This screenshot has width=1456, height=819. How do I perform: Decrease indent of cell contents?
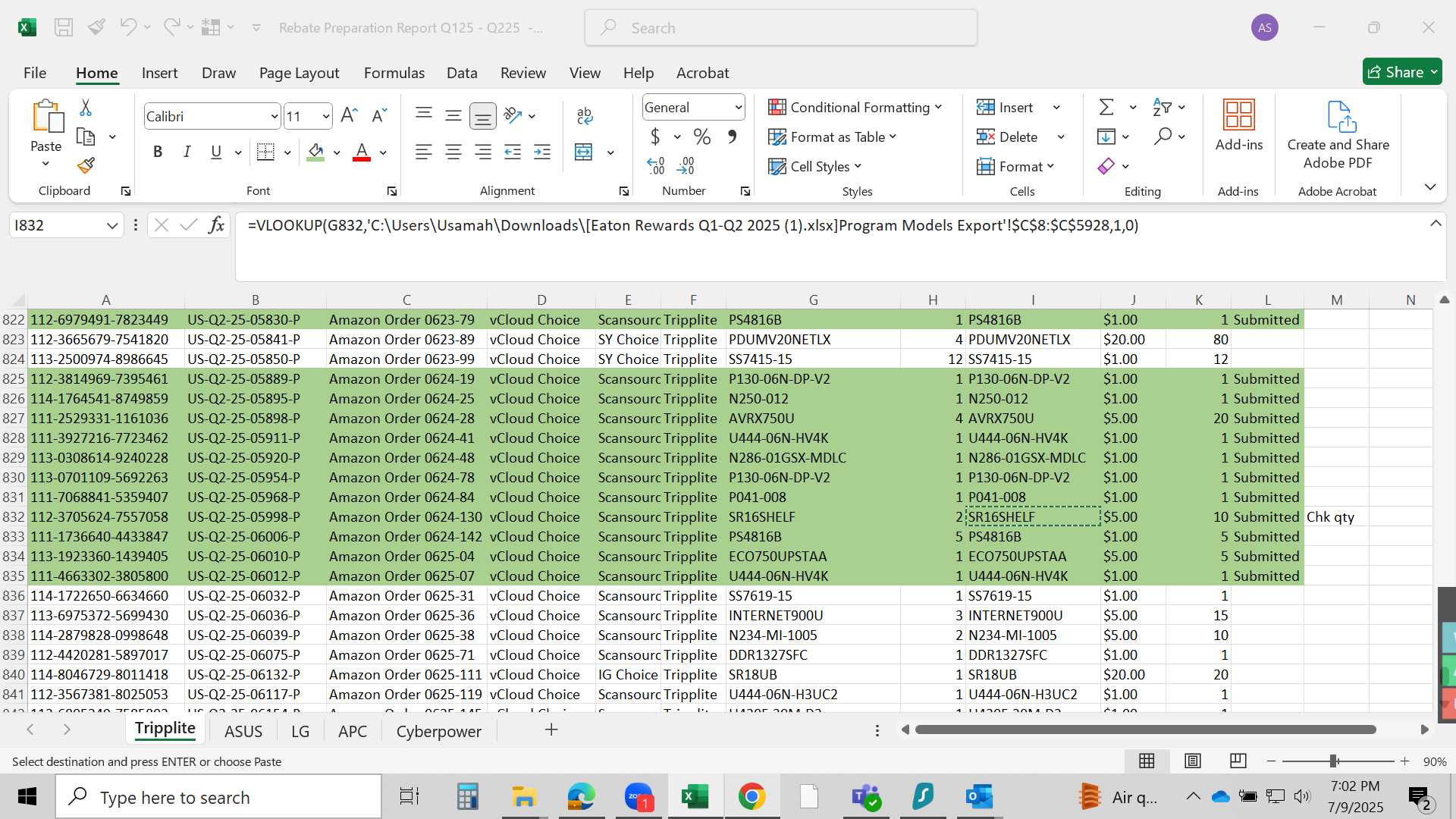[513, 152]
